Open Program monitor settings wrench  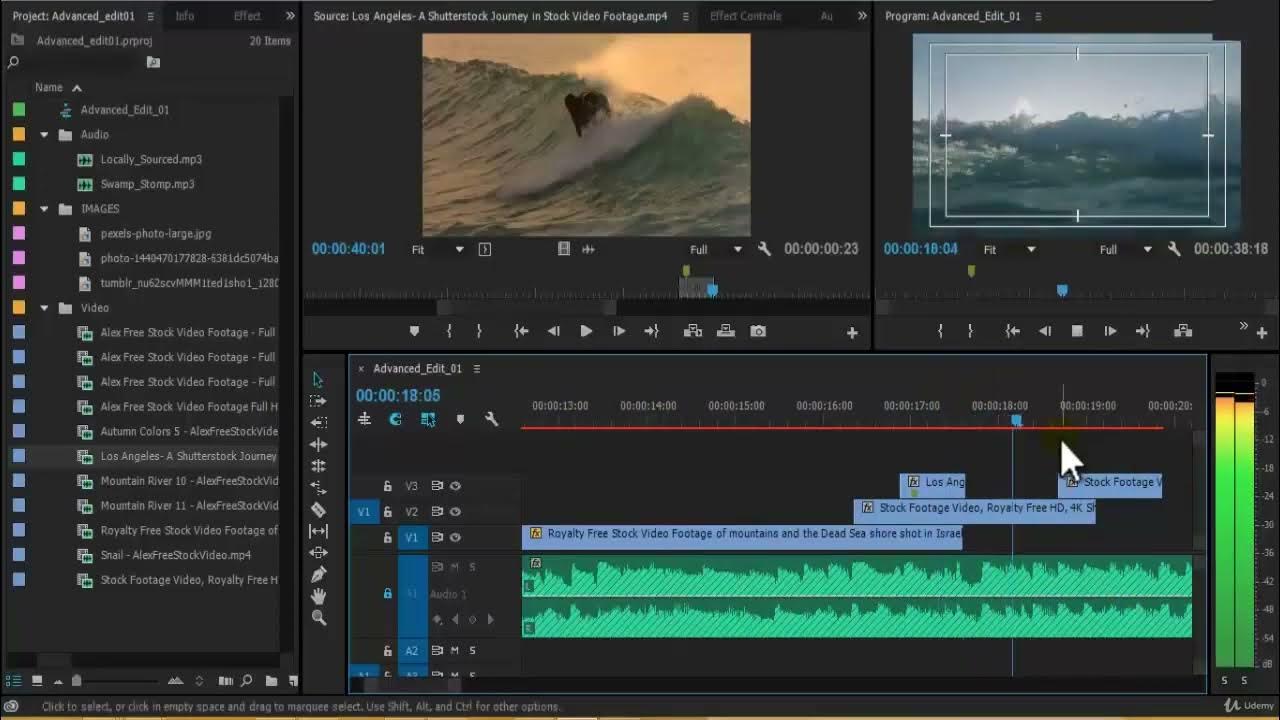tap(1174, 249)
